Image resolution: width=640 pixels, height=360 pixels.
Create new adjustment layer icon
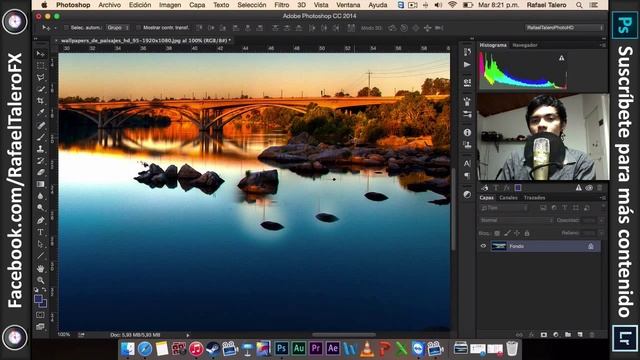pyautogui.click(x=556, y=335)
